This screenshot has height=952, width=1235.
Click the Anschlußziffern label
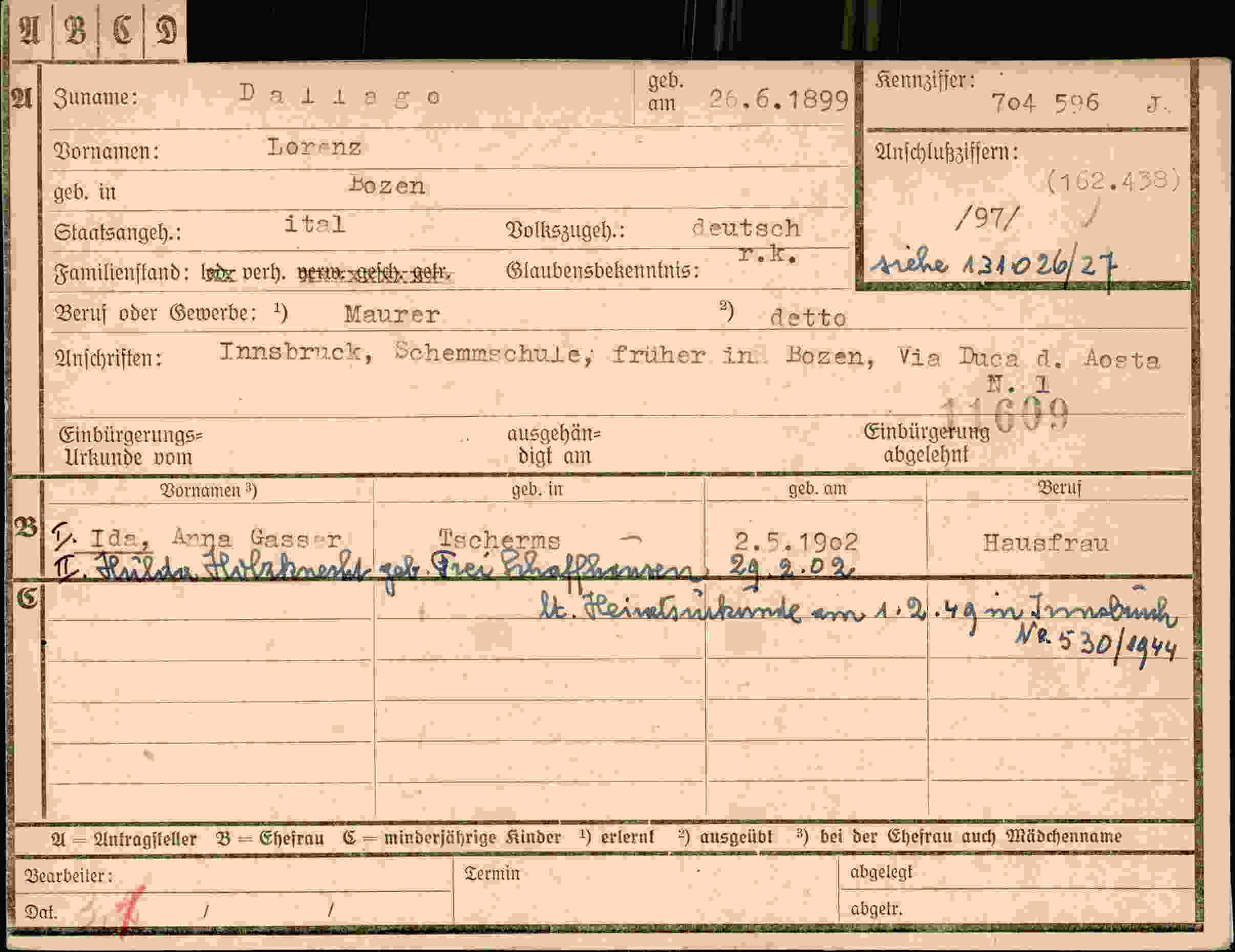tap(947, 152)
